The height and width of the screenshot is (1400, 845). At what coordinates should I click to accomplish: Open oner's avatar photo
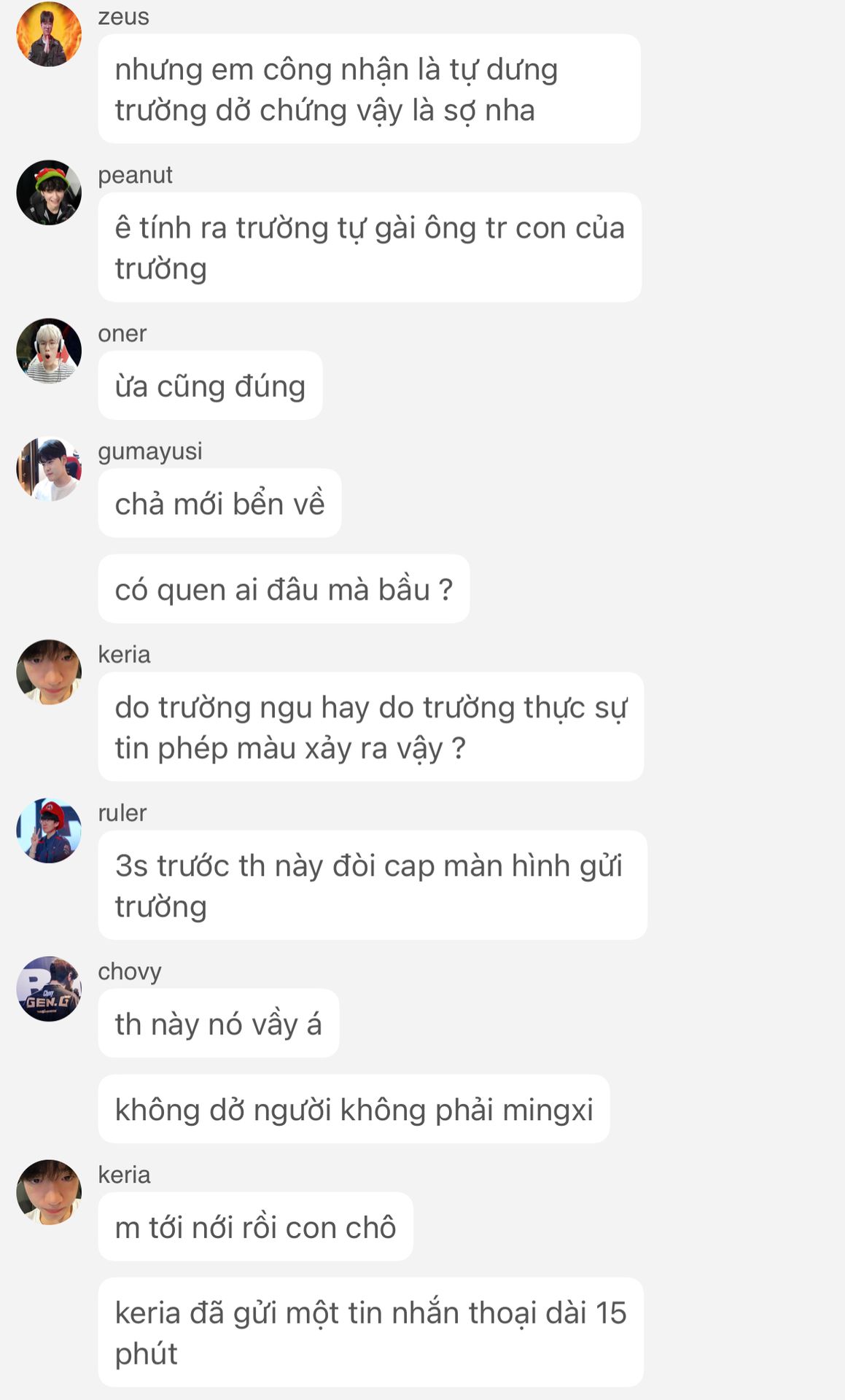click(49, 351)
